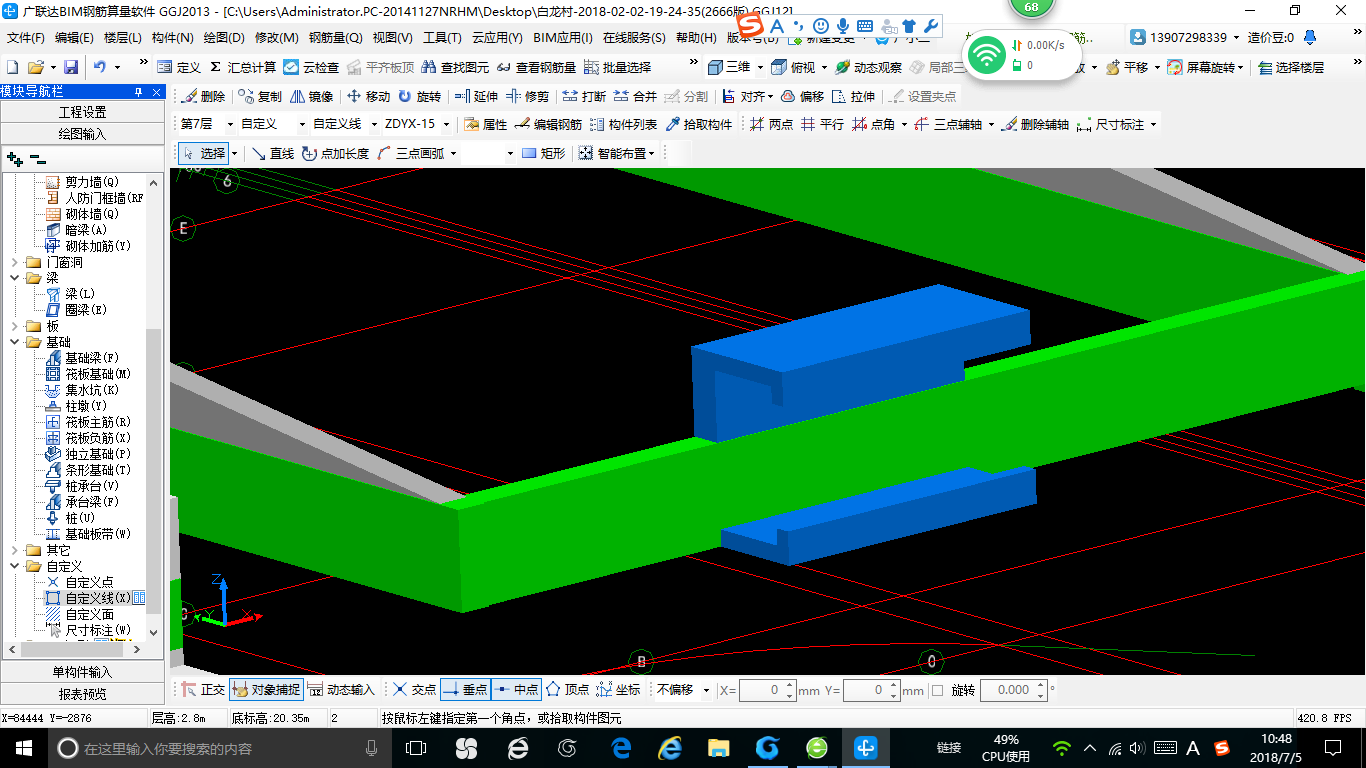
Task: Toggle 中点 midpoint snap
Action: (x=516, y=689)
